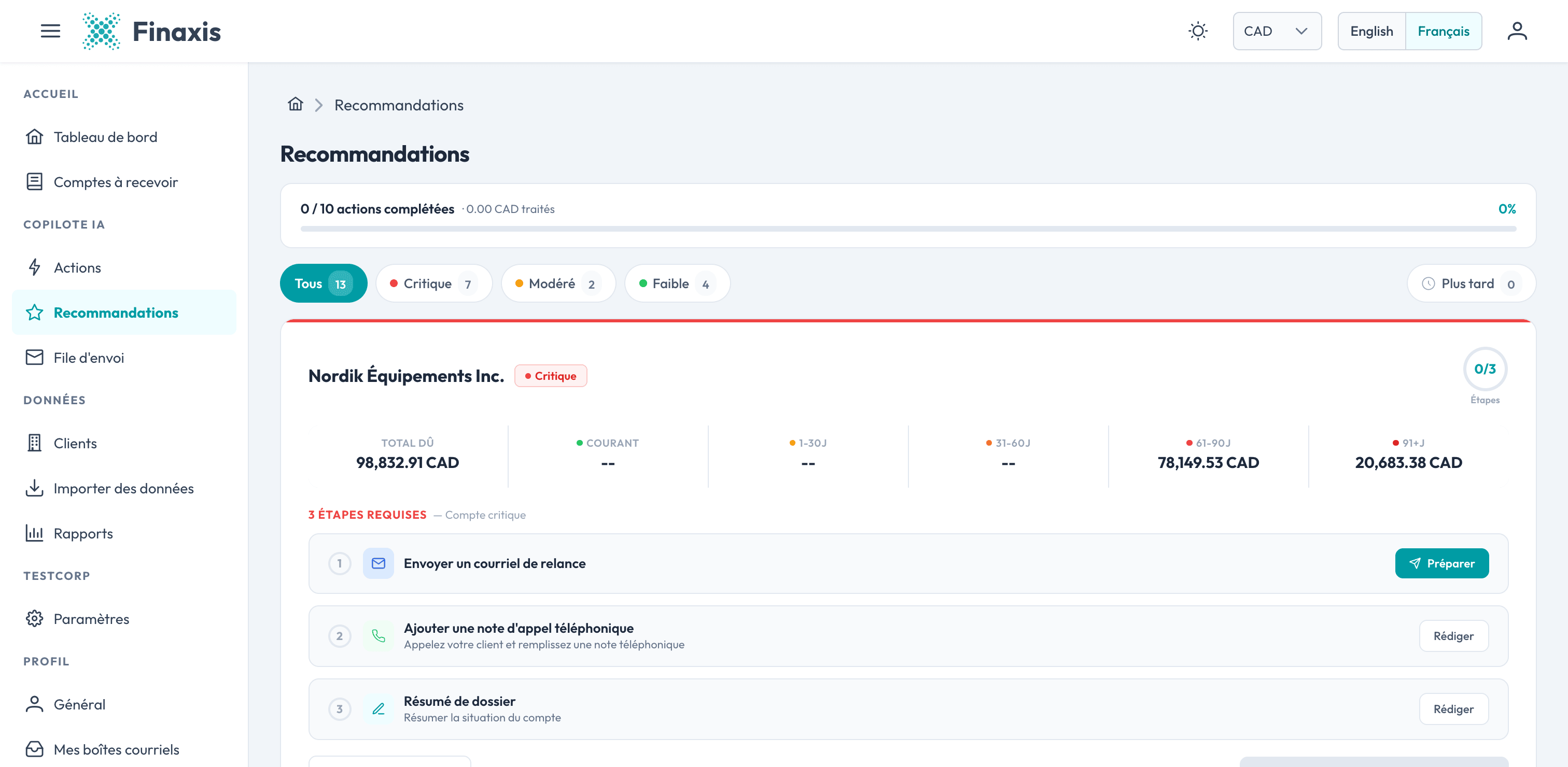
Task: Click the Critique badge next to Nordik
Action: pyautogui.click(x=550, y=376)
